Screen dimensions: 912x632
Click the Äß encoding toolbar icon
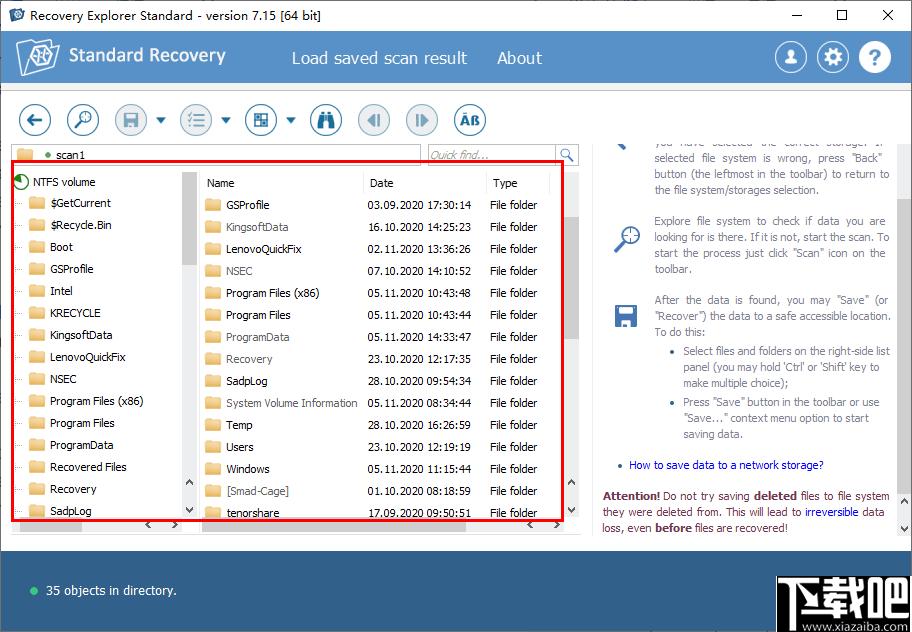(x=469, y=120)
